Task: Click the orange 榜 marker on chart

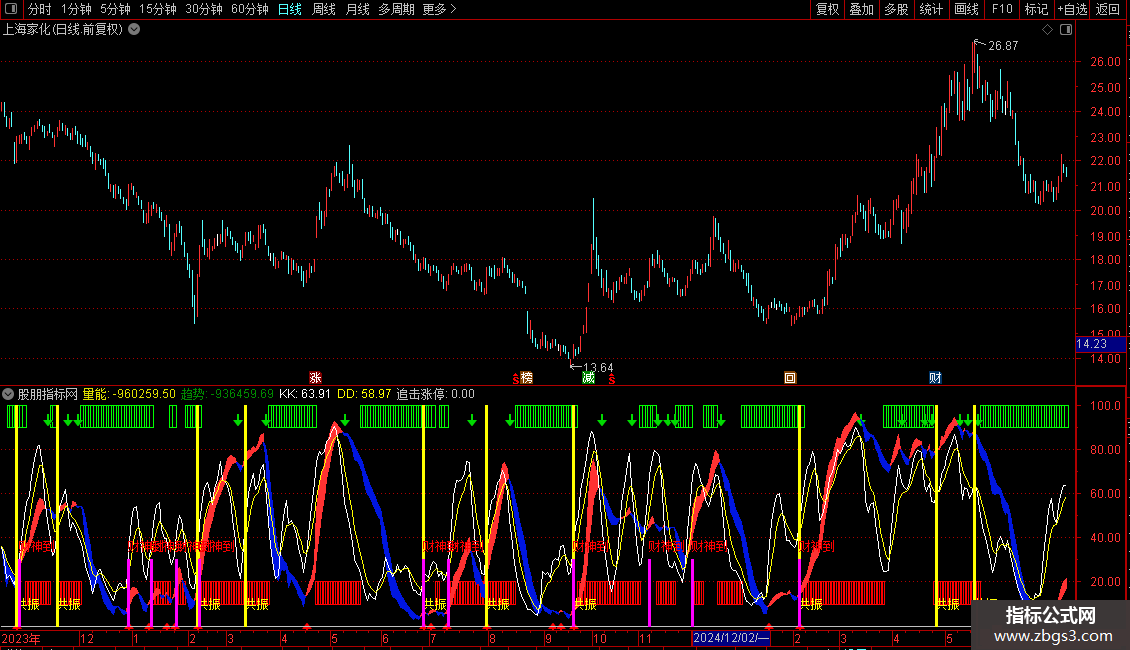Action: click(527, 378)
